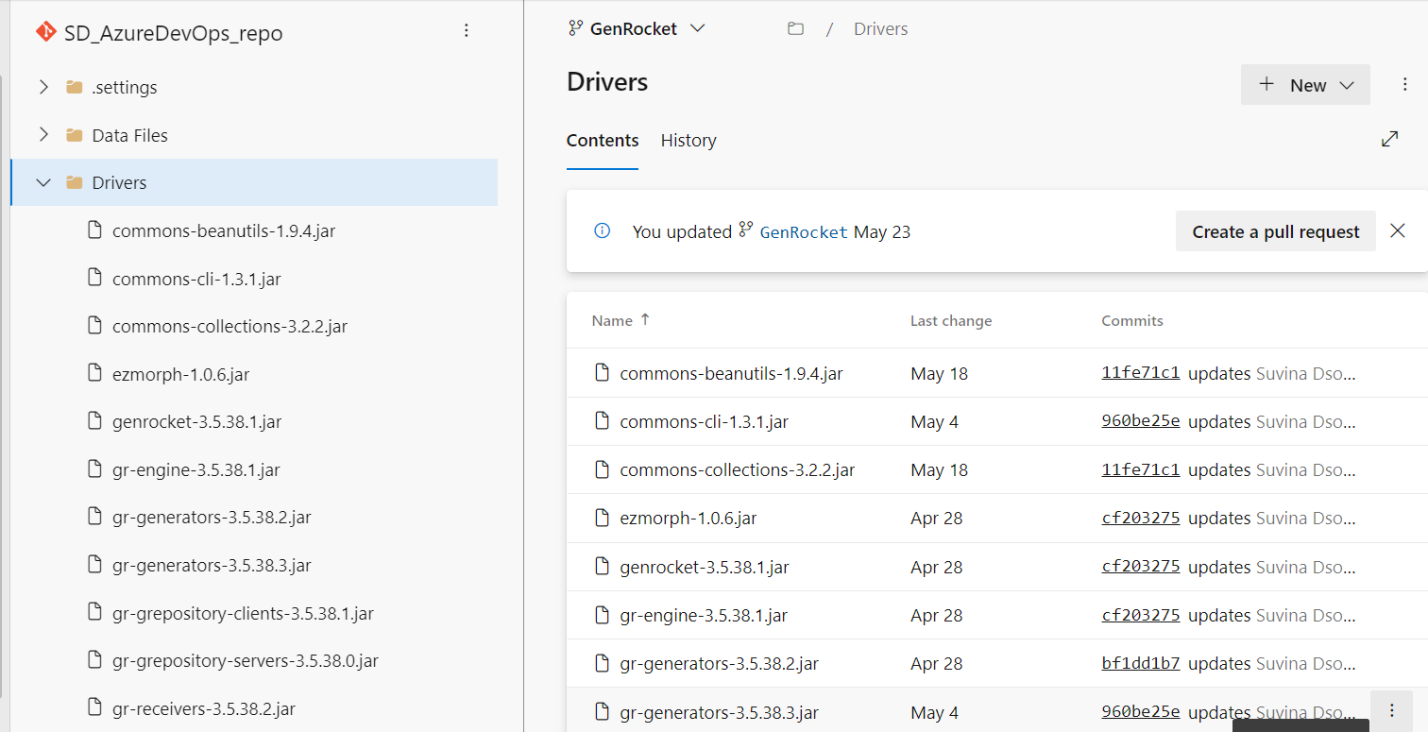Open commit bf1dd1b7 for gr-generators-3.5.38.2 row

click(1141, 663)
